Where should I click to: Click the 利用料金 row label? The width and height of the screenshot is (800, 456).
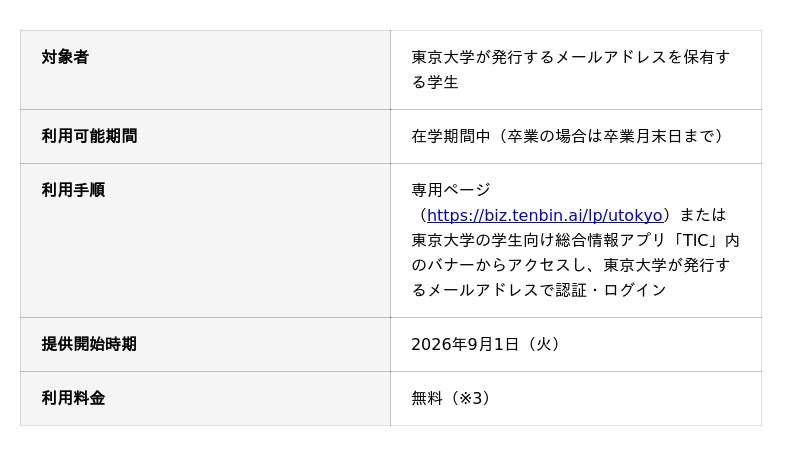pyautogui.click(x=73, y=398)
